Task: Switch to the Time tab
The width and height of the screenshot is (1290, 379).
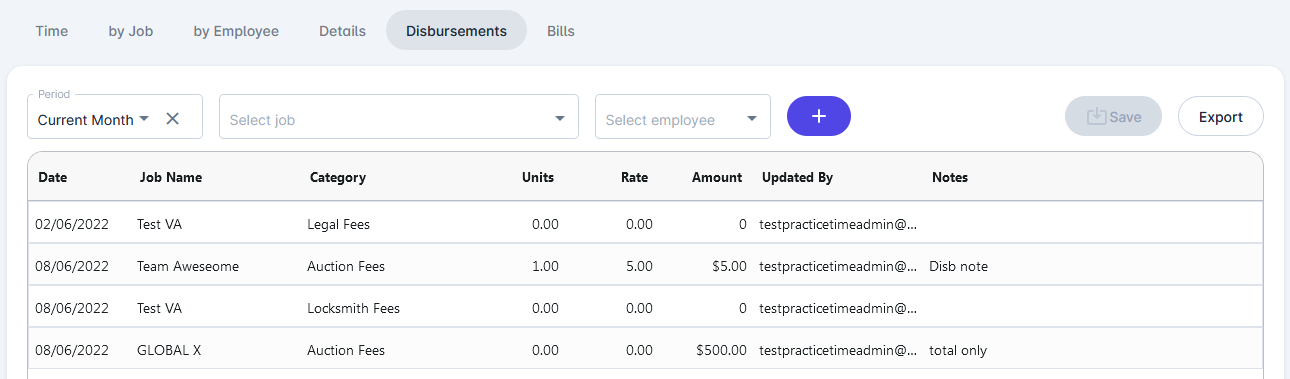Action: (52, 31)
